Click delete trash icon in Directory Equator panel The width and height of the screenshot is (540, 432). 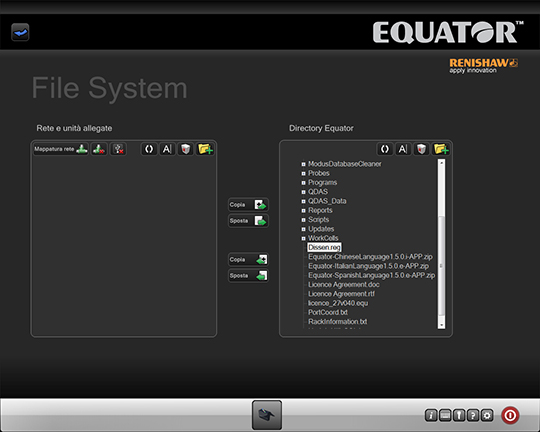click(421, 149)
